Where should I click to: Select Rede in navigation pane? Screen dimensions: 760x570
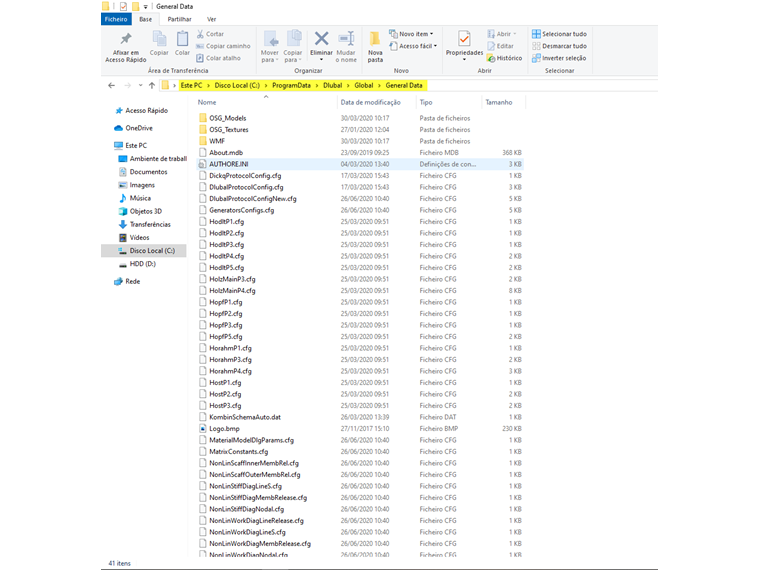coord(127,281)
